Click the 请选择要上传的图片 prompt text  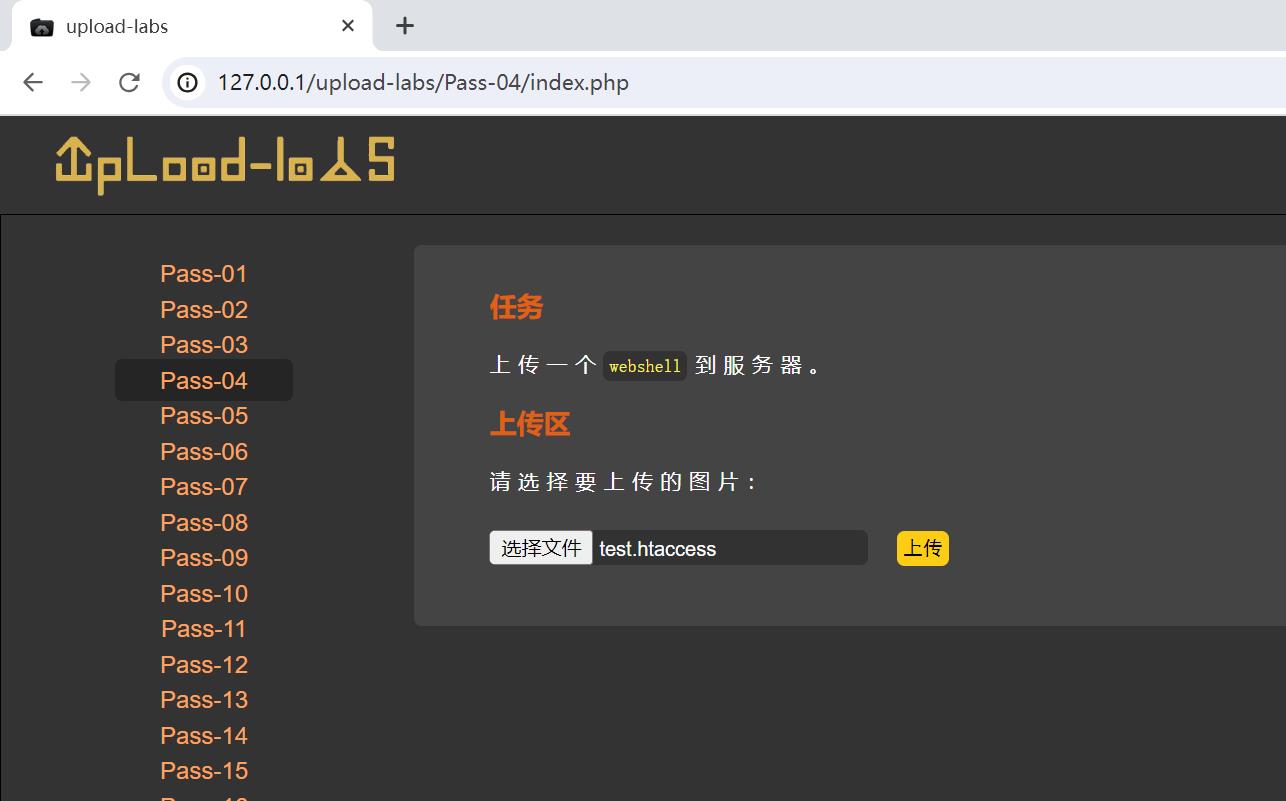624,482
